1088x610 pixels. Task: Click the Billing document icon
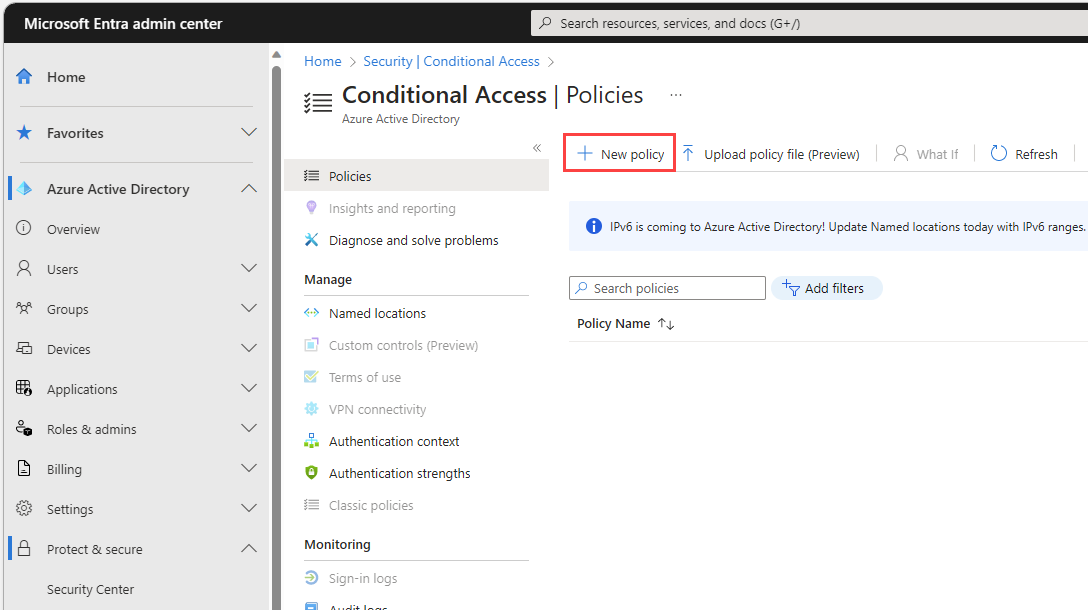24,468
